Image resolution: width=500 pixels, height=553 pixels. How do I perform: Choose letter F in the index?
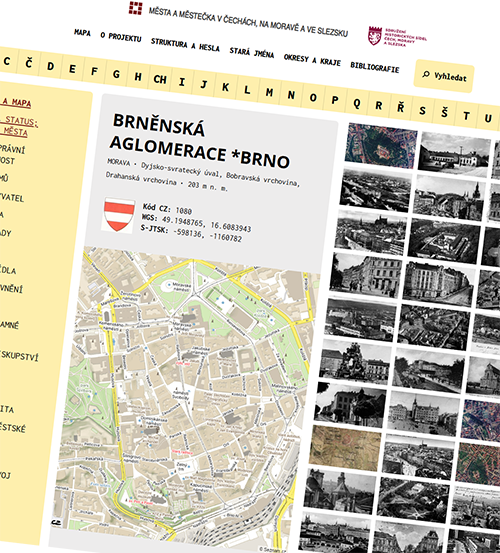pyautogui.click(x=94, y=71)
